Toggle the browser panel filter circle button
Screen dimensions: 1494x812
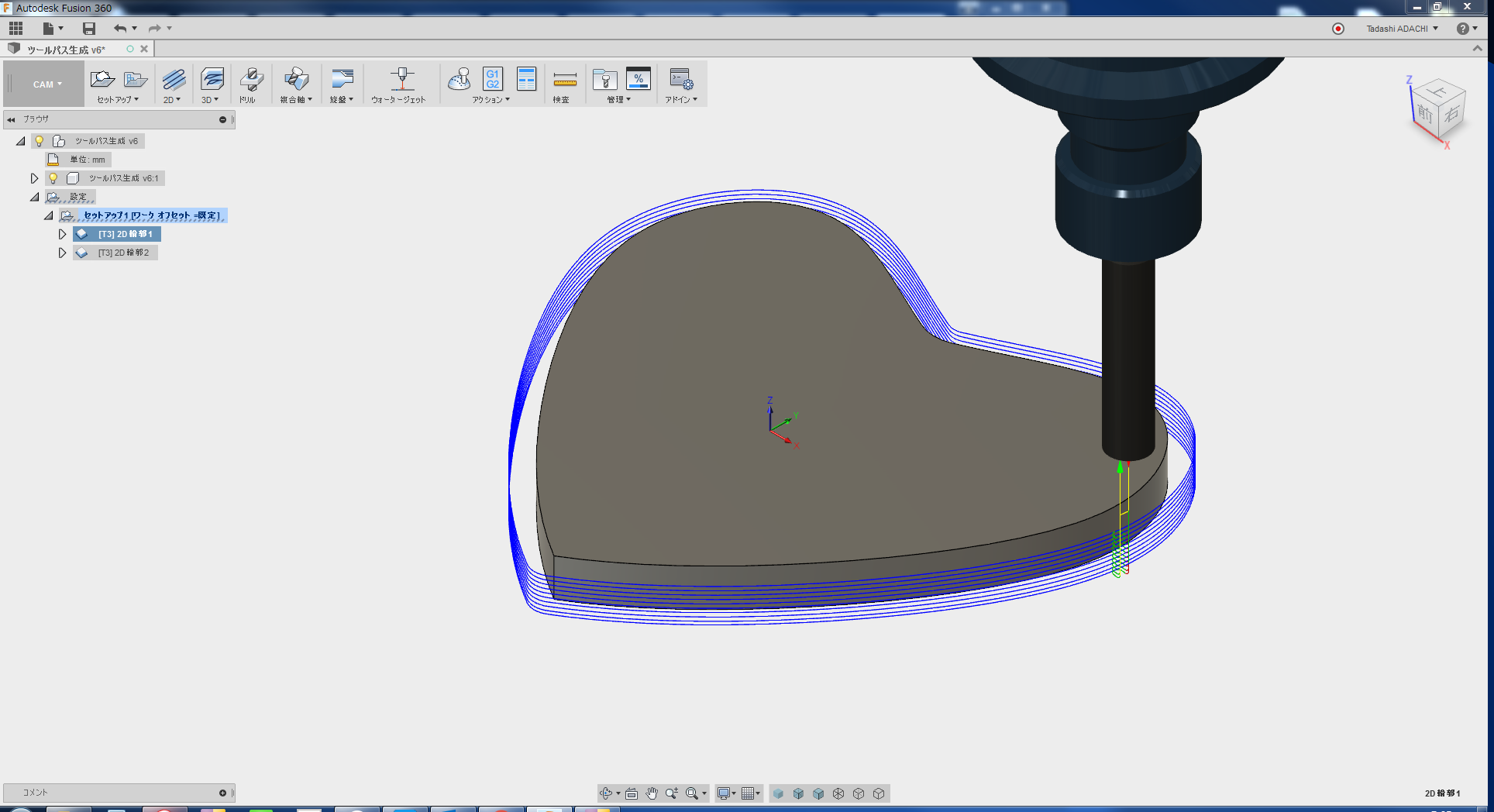click(x=222, y=119)
